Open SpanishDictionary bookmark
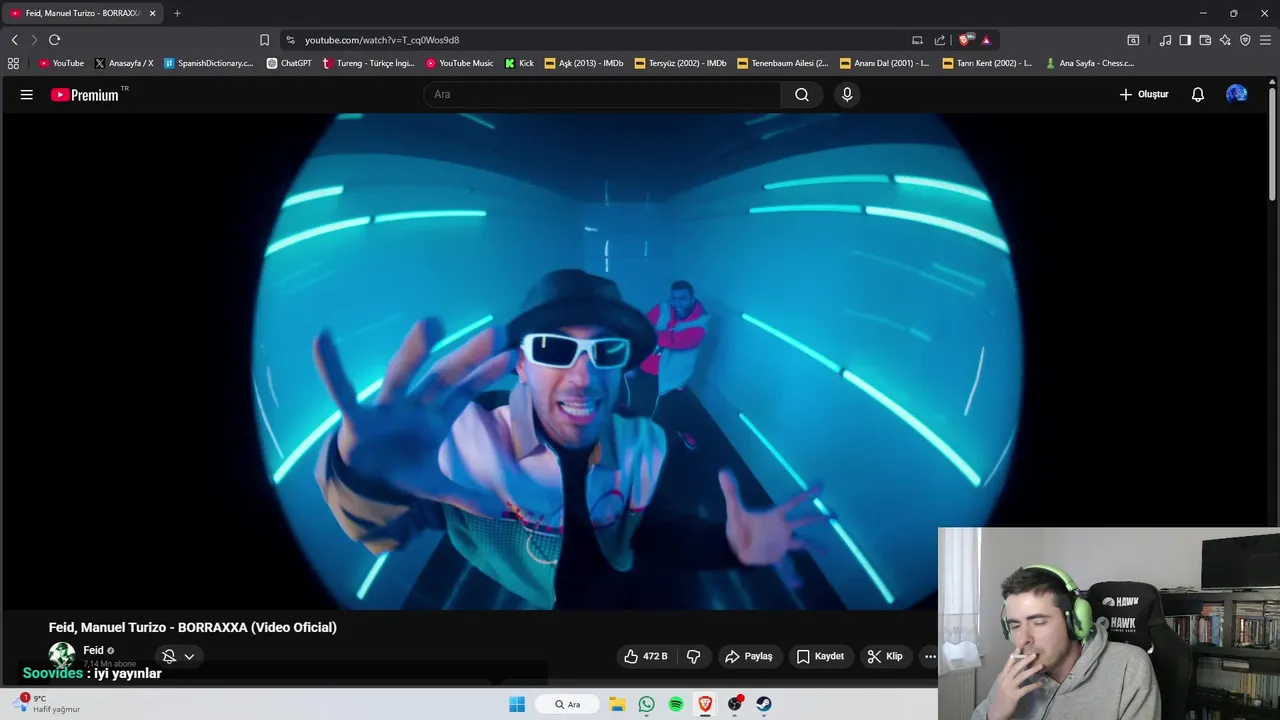Image resolution: width=1280 pixels, height=720 pixels. click(209, 63)
